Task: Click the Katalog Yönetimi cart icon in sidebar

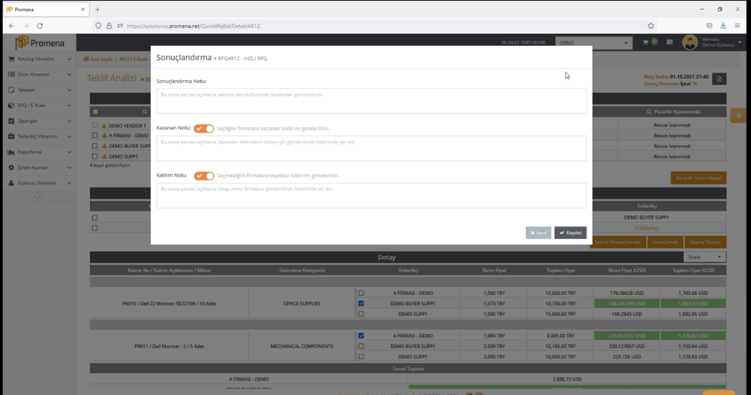Action: tap(11, 59)
